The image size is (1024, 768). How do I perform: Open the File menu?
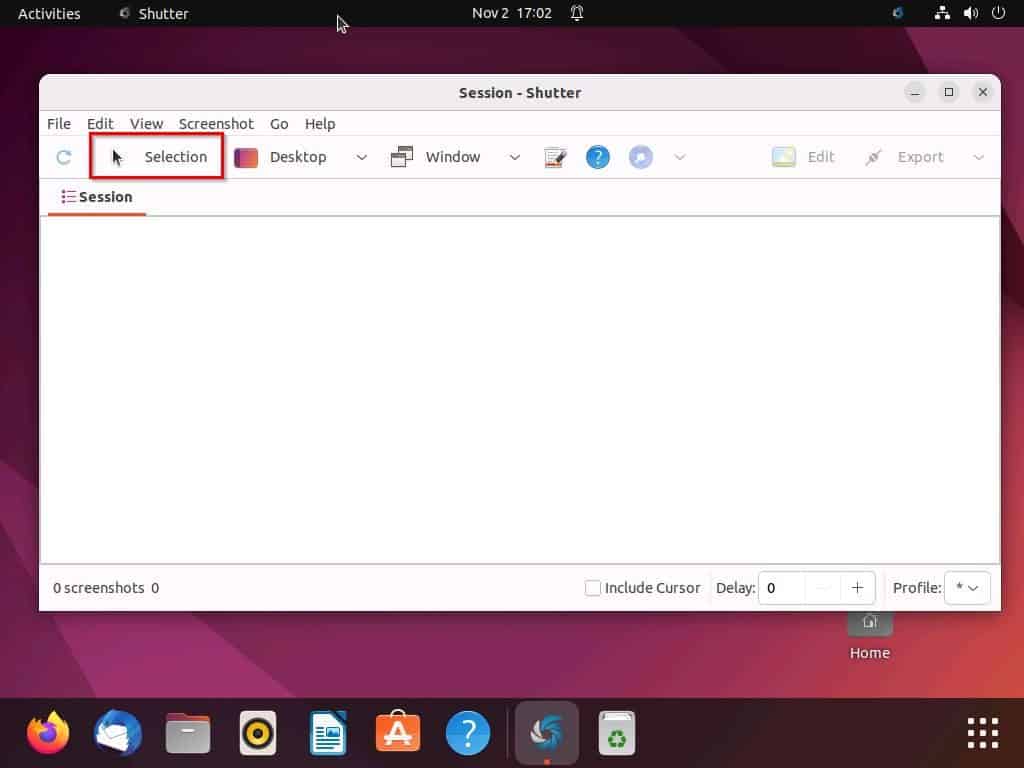click(x=59, y=124)
